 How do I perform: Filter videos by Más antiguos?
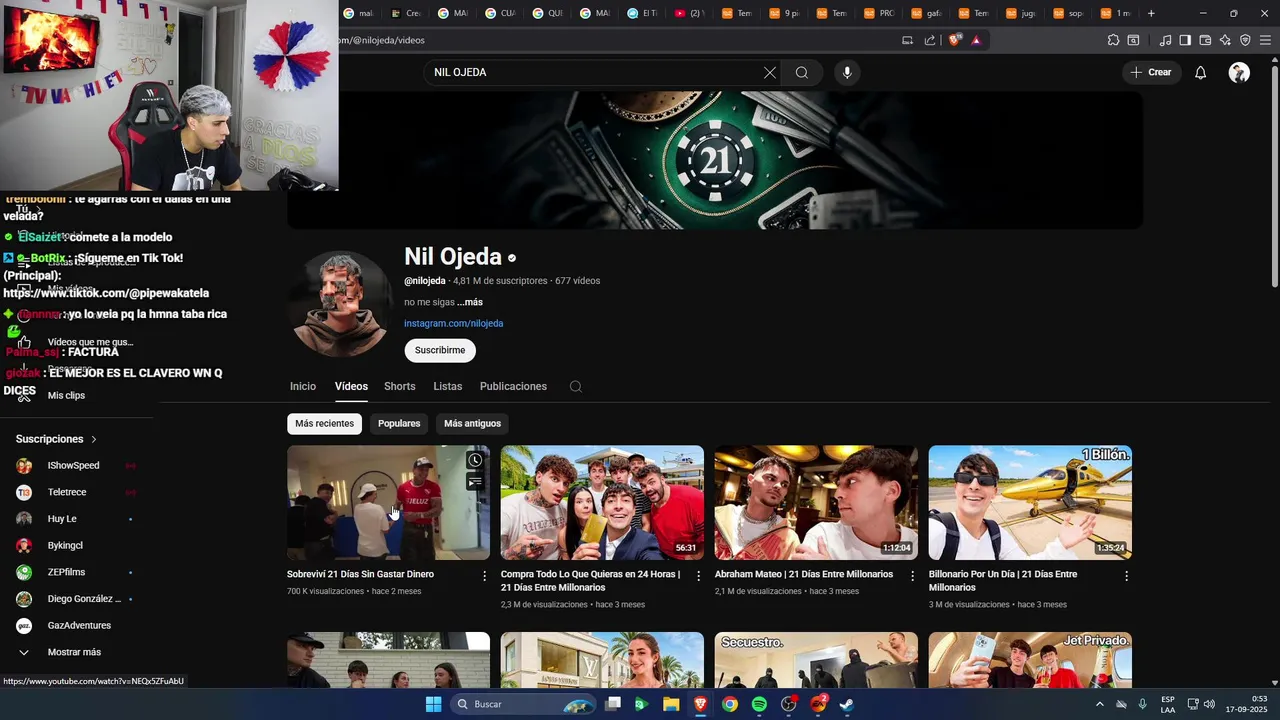(472, 423)
